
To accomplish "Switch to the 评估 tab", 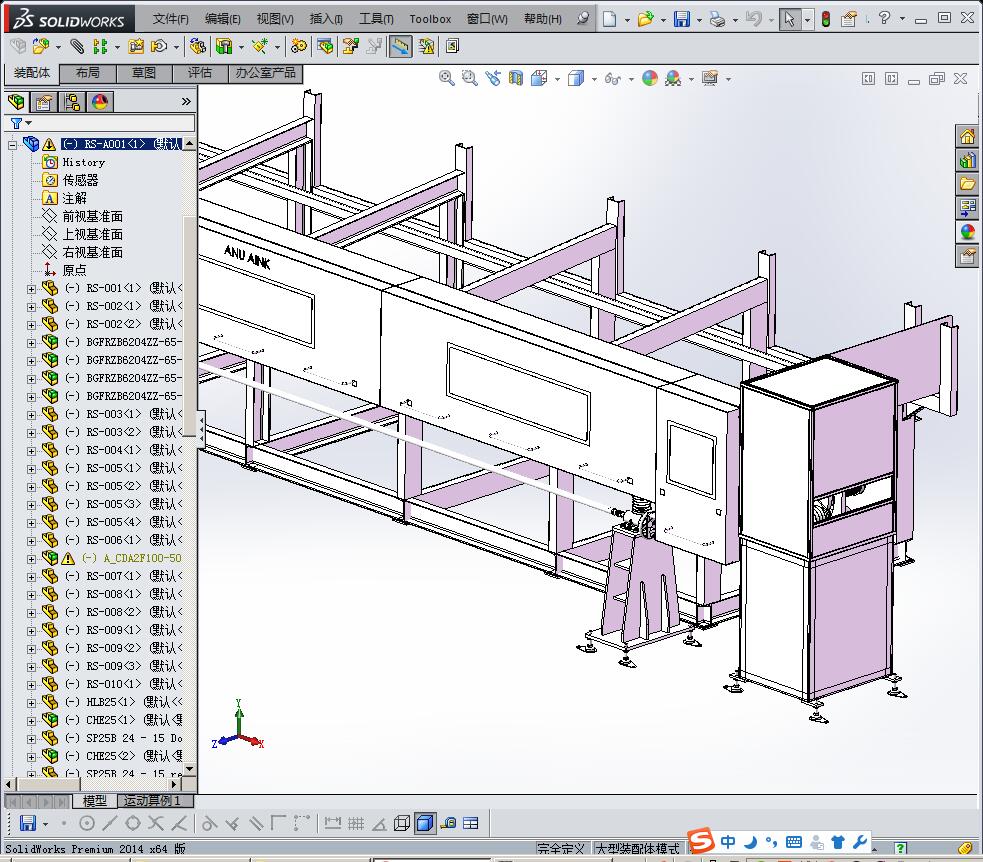I will 200,73.
